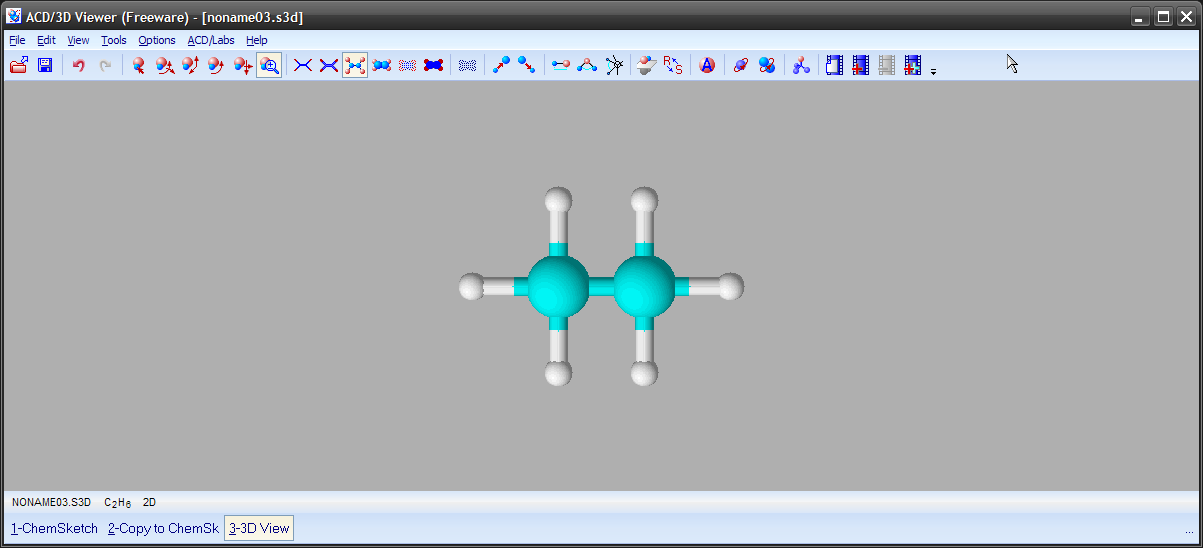Click the application icon in title bar
The height and width of the screenshot is (548, 1203).
14,16
